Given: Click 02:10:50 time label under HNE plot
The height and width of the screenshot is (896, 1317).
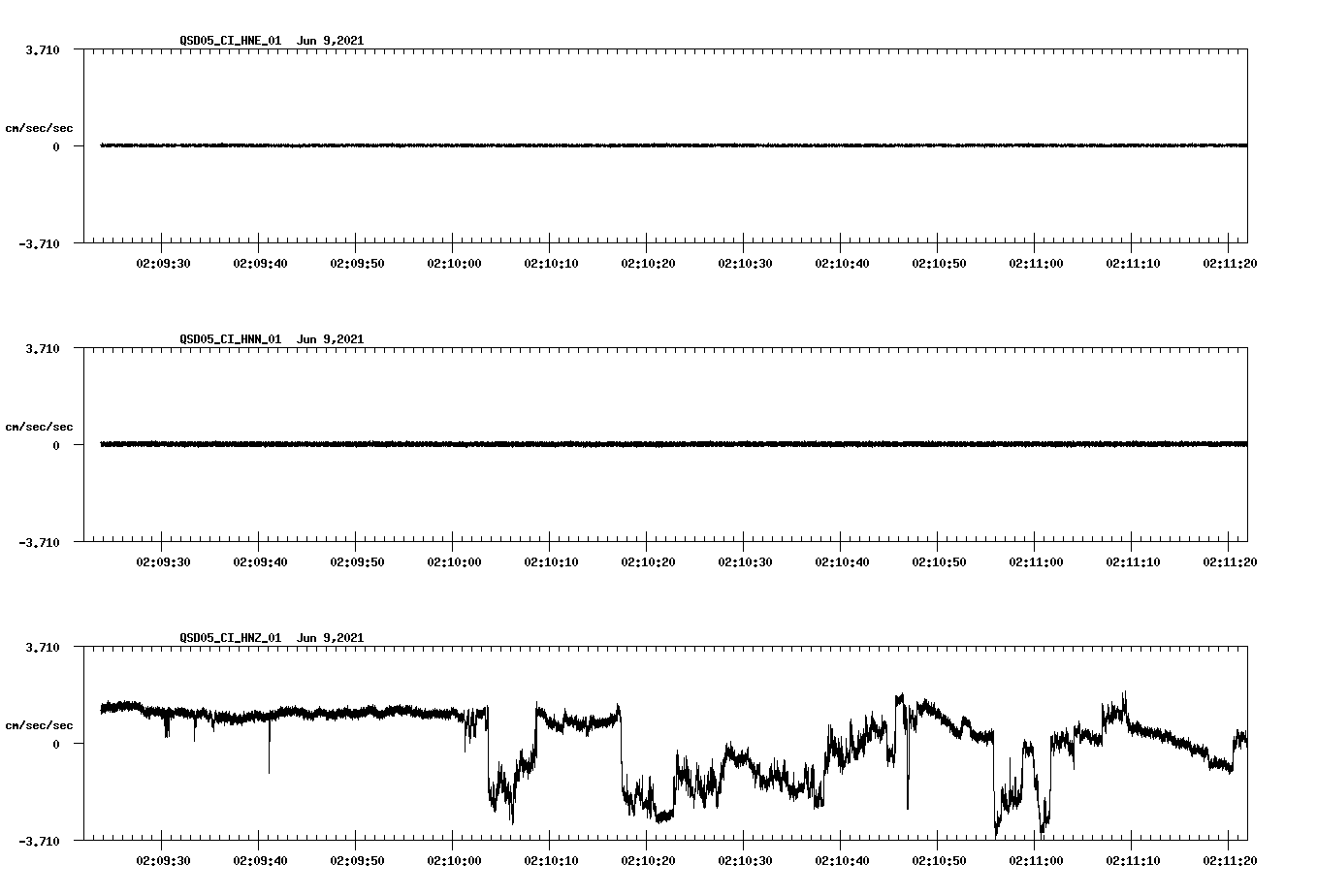Looking at the screenshot, I should pyautogui.click(x=939, y=263).
